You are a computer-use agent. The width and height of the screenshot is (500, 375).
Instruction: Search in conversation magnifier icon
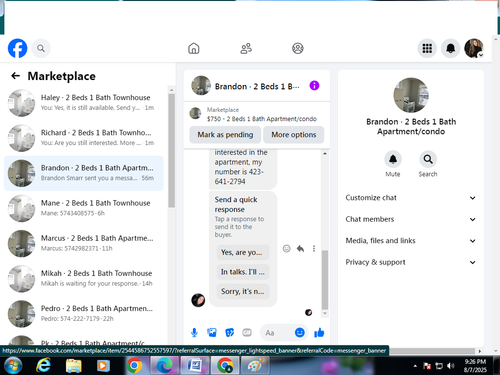(428, 159)
